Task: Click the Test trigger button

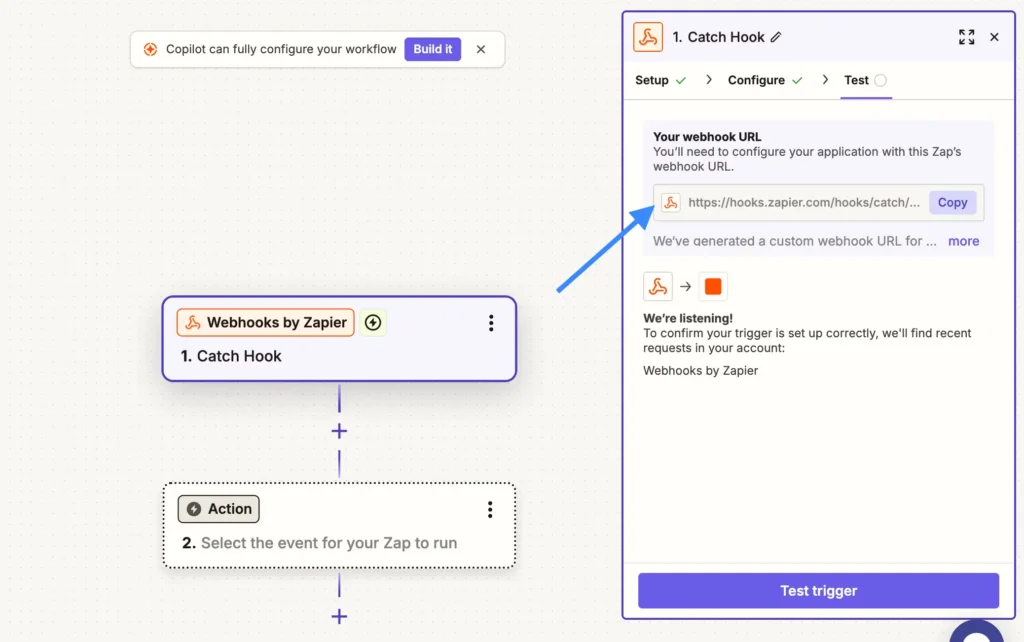Action: pos(818,591)
